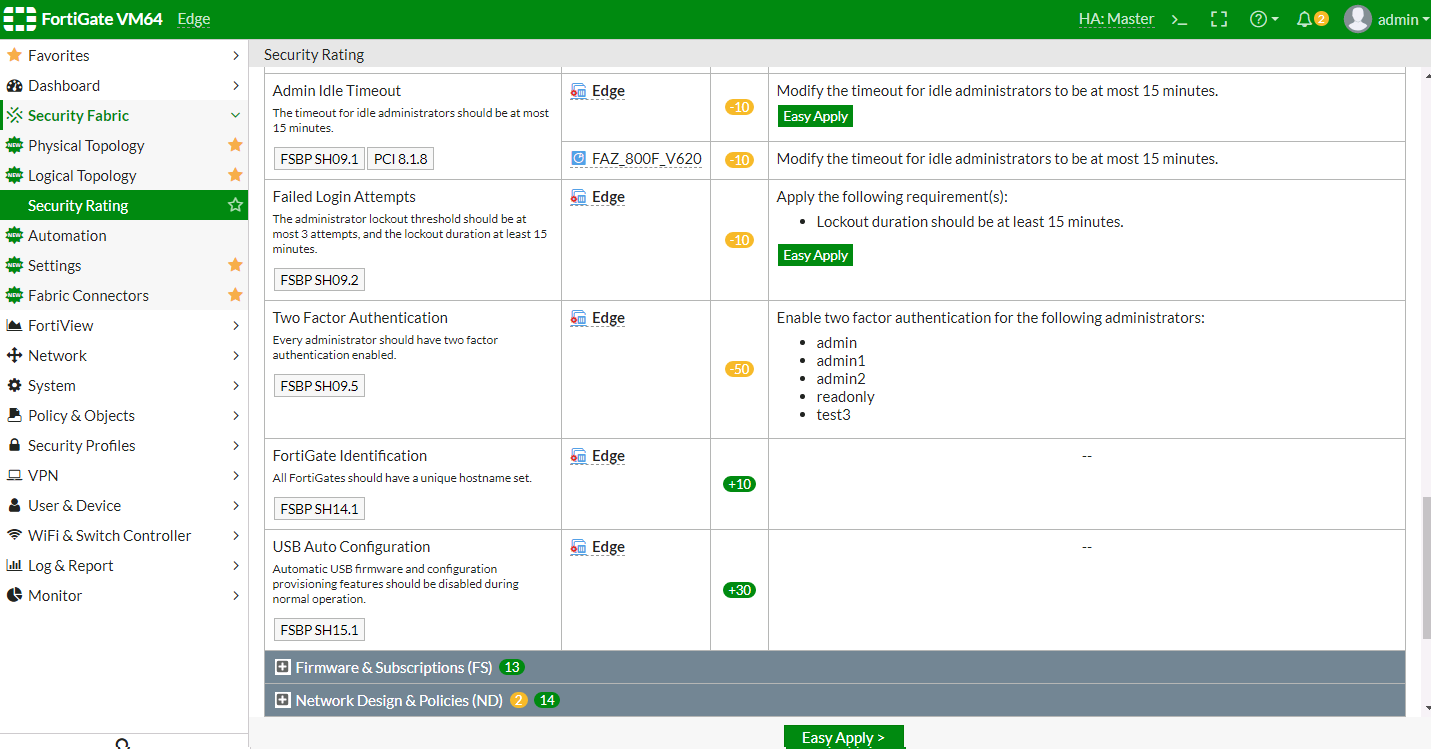The image size is (1434, 750).
Task: Click the Edge hostname in header
Action: coord(193,19)
